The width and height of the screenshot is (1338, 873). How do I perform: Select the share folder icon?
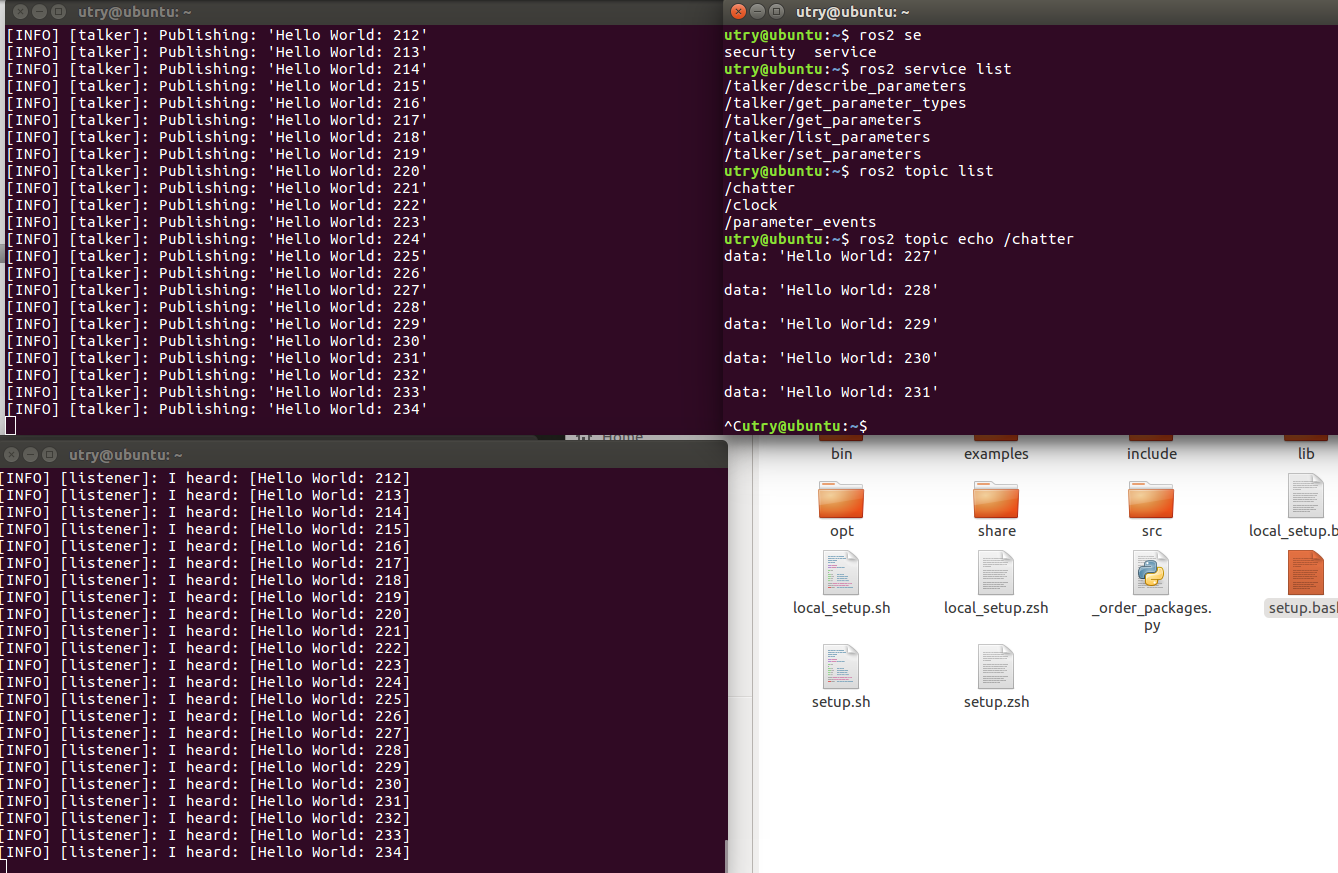click(x=996, y=499)
